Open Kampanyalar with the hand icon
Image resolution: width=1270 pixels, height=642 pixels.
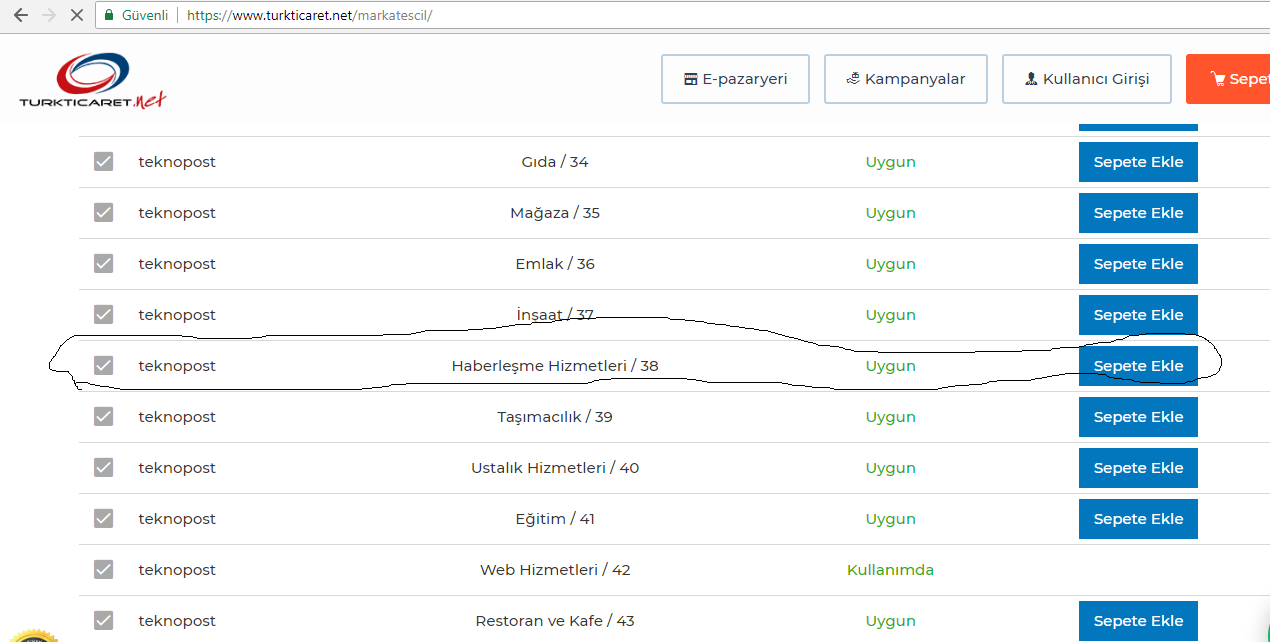click(906, 79)
